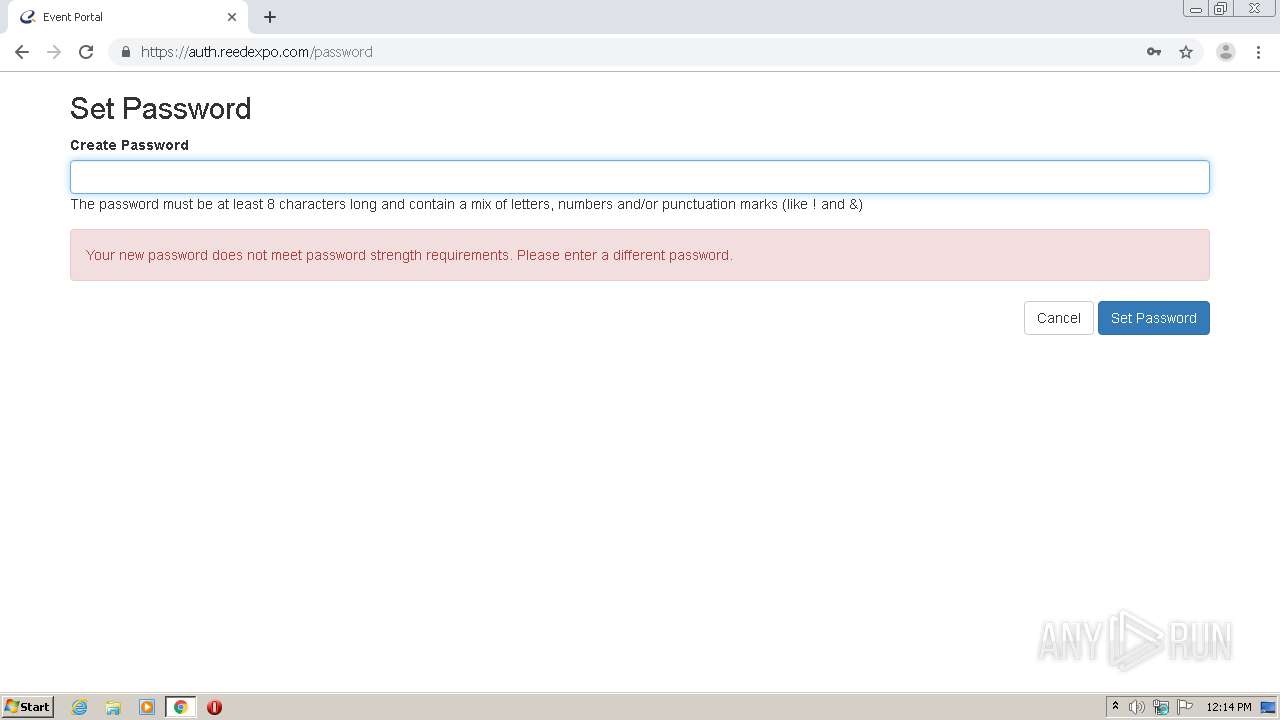Click the Create Password label

pos(129,145)
